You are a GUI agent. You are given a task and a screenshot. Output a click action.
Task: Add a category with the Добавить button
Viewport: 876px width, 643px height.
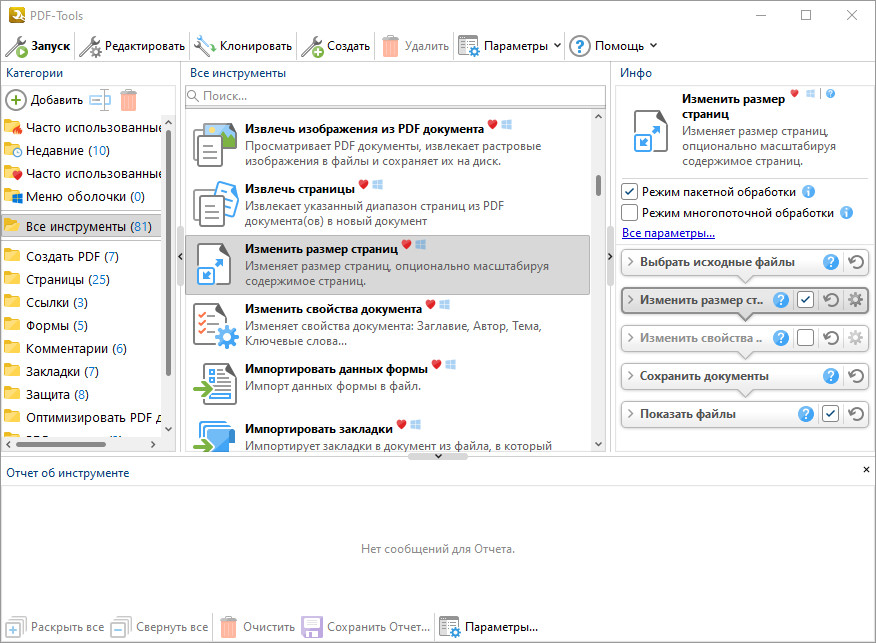(45, 100)
